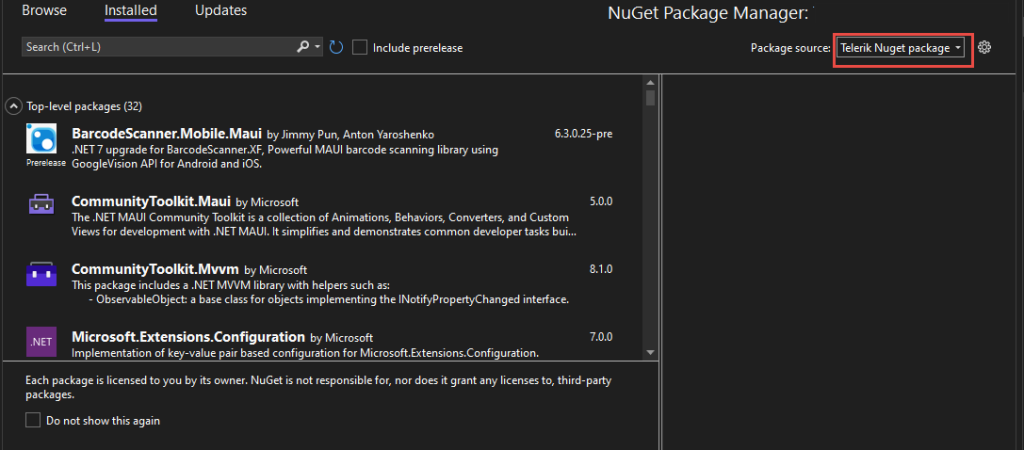Open the Package source dropdown

[x=903, y=48]
